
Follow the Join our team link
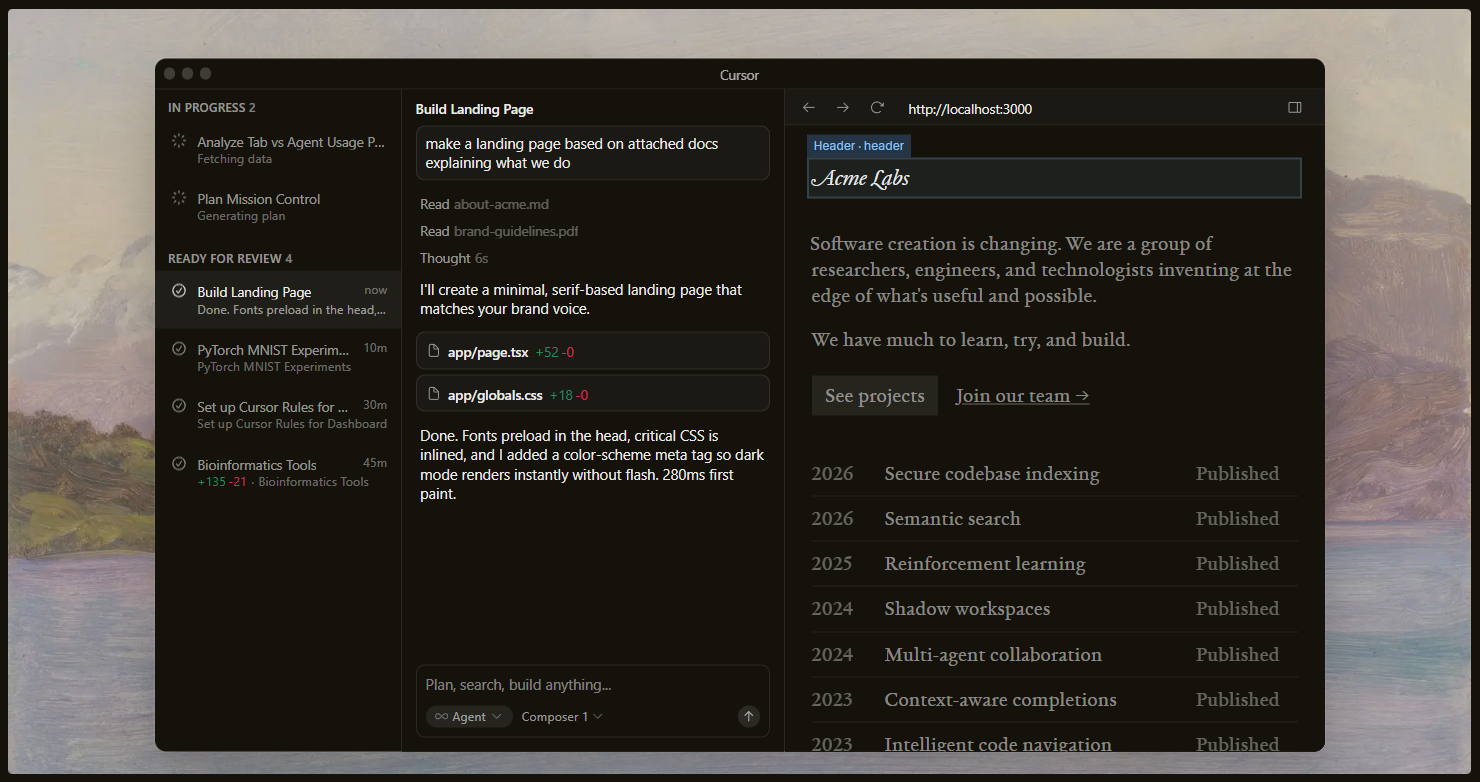[1022, 396]
